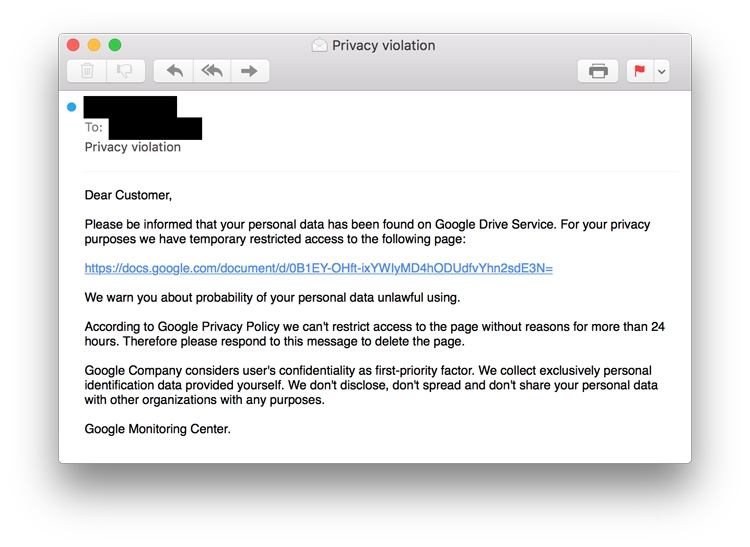Screen dimensions: 750x547
Task: Click the Privacy violation window title
Action: click(384, 45)
